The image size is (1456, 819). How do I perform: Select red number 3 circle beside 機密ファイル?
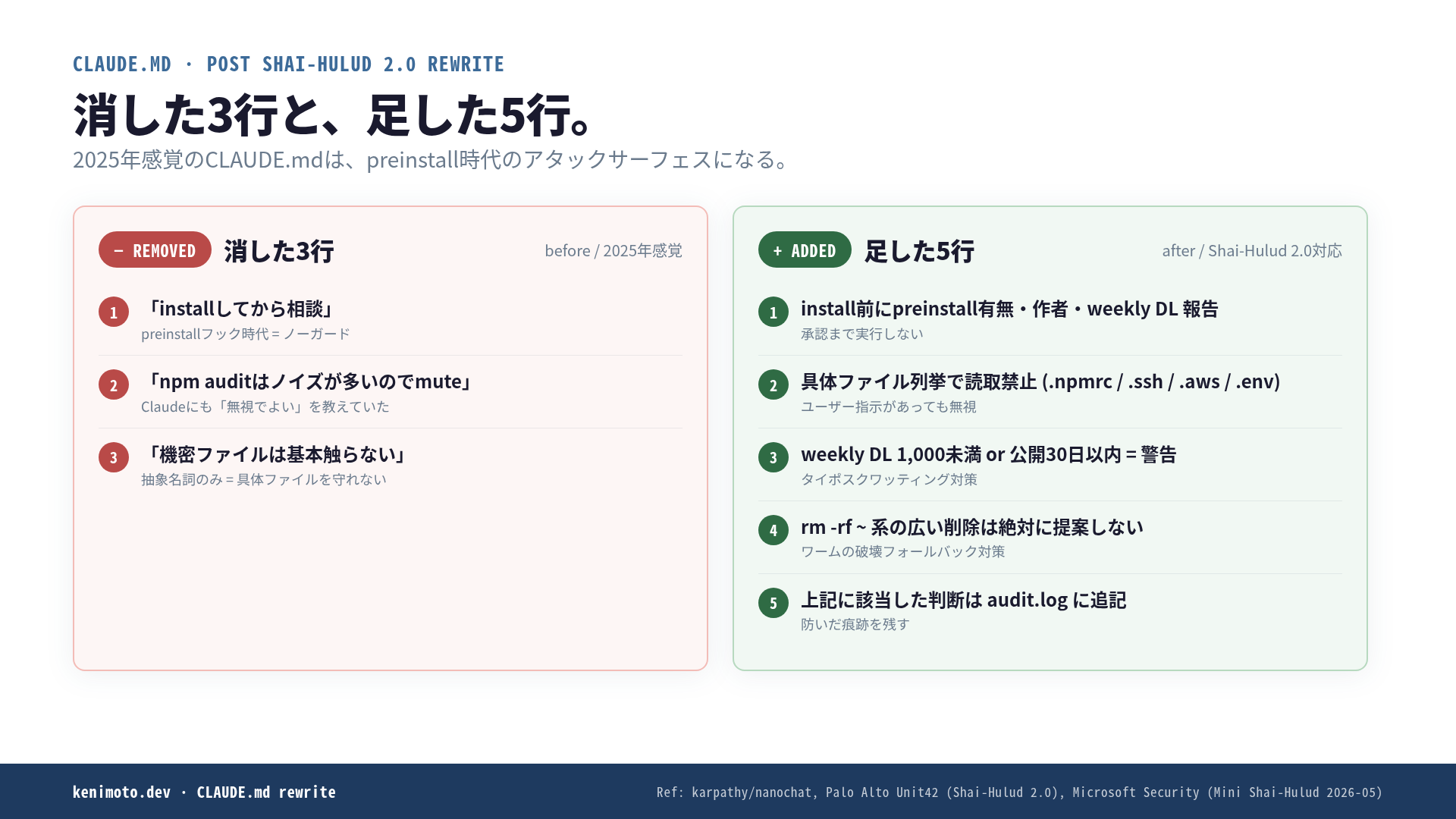click(x=114, y=457)
